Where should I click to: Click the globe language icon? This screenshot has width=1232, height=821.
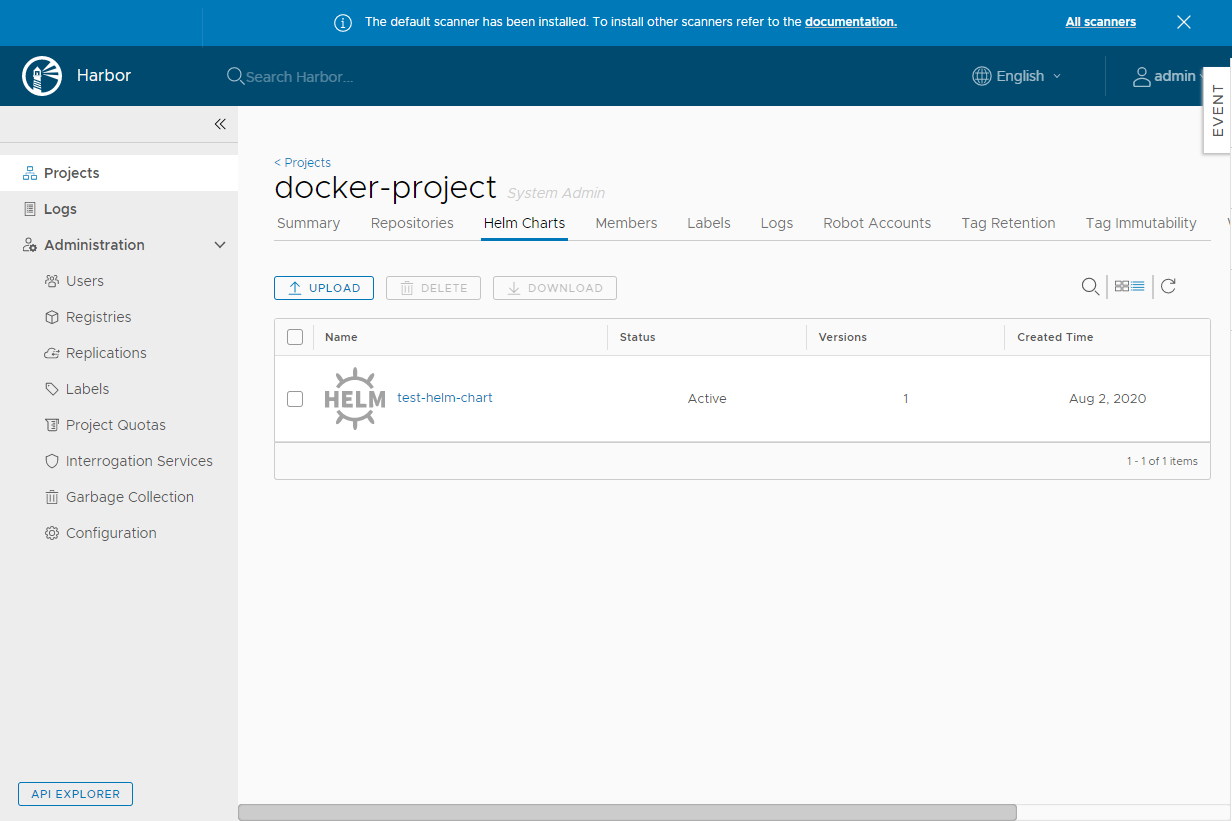(x=982, y=76)
